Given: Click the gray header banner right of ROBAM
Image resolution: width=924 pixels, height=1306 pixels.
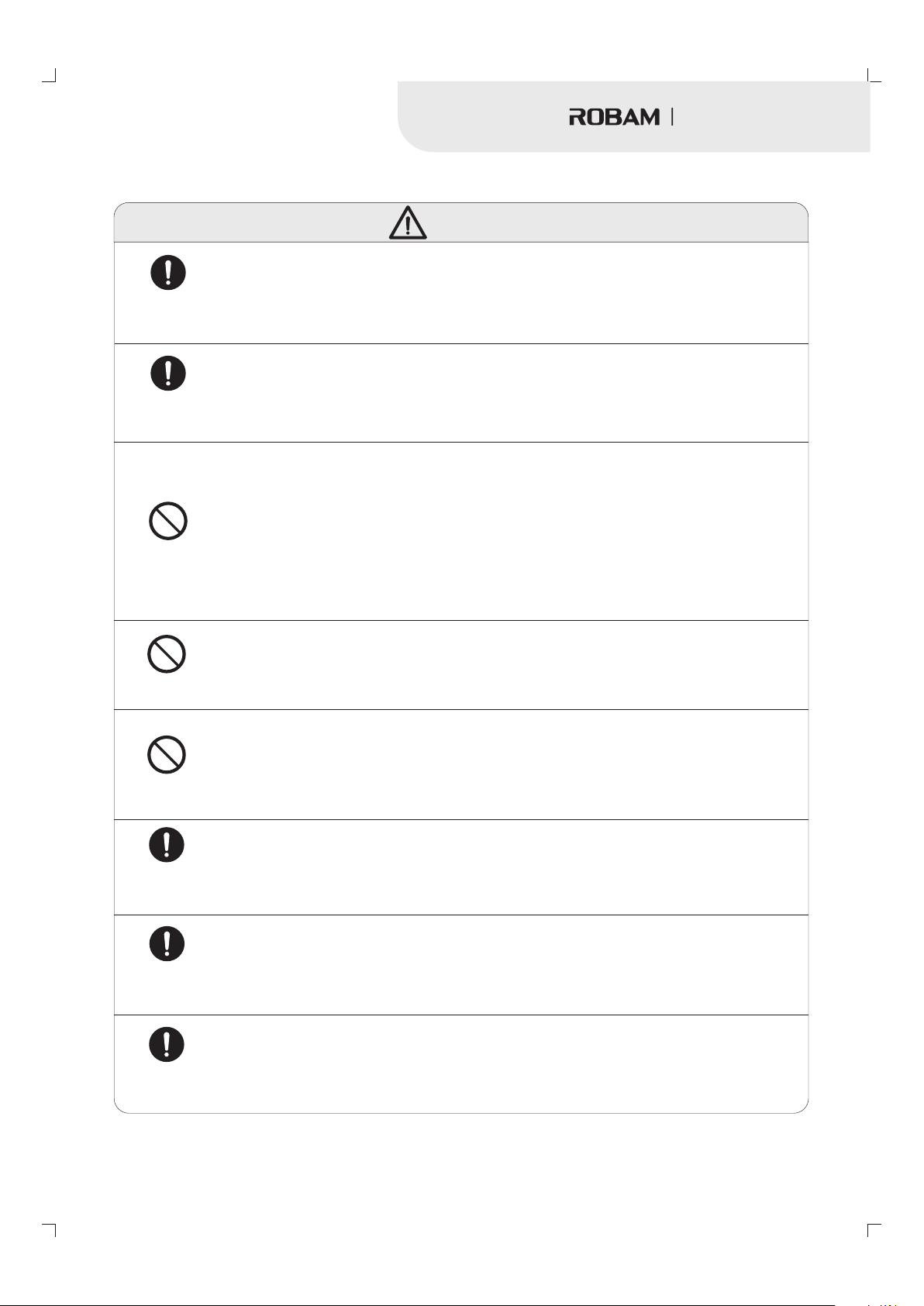Looking at the screenshot, I should 771,116.
